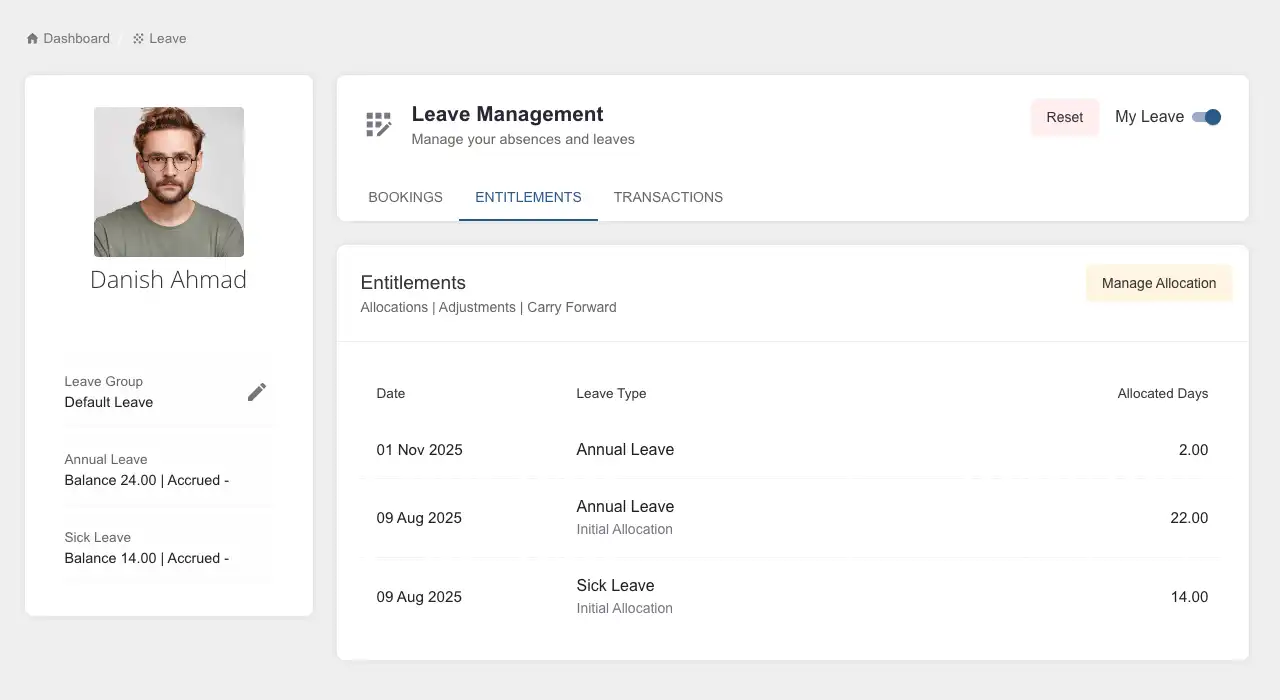Screen dimensions: 1280x700
Task: Click the profile photo of Danish Ahmad
Action: [x=168, y=181]
